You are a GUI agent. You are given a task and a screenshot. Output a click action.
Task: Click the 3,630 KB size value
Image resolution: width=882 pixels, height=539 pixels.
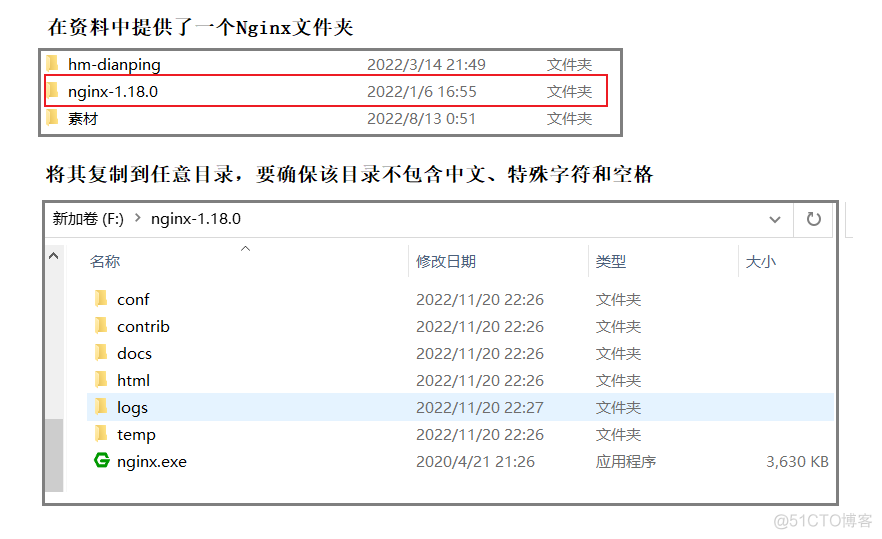click(x=797, y=461)
